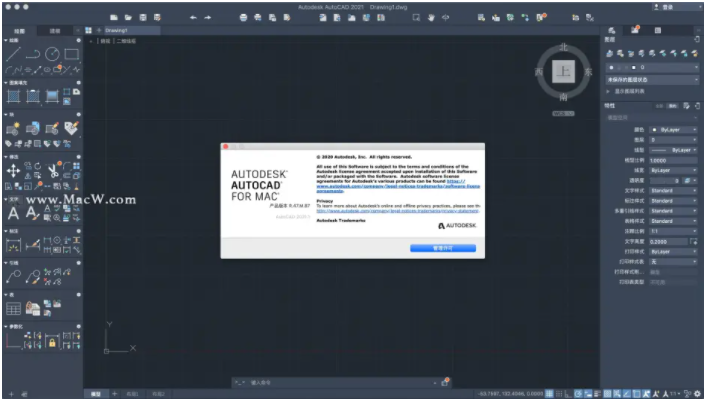Select the Pan hand tool
Image resolution: width=704 pixels, height=400 pixels.
[x=431, y=18]
